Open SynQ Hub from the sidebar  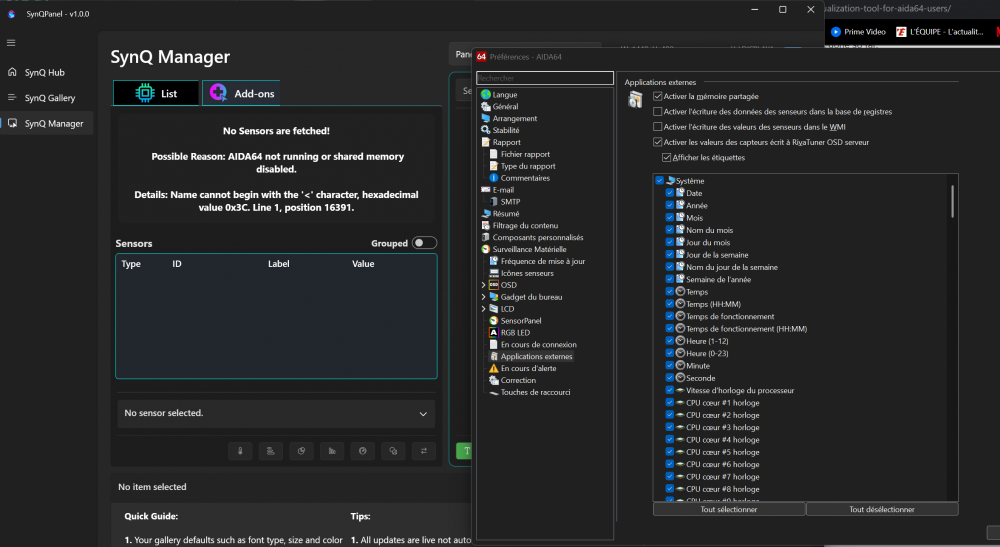pyautogui.click(x=44, y=72)
